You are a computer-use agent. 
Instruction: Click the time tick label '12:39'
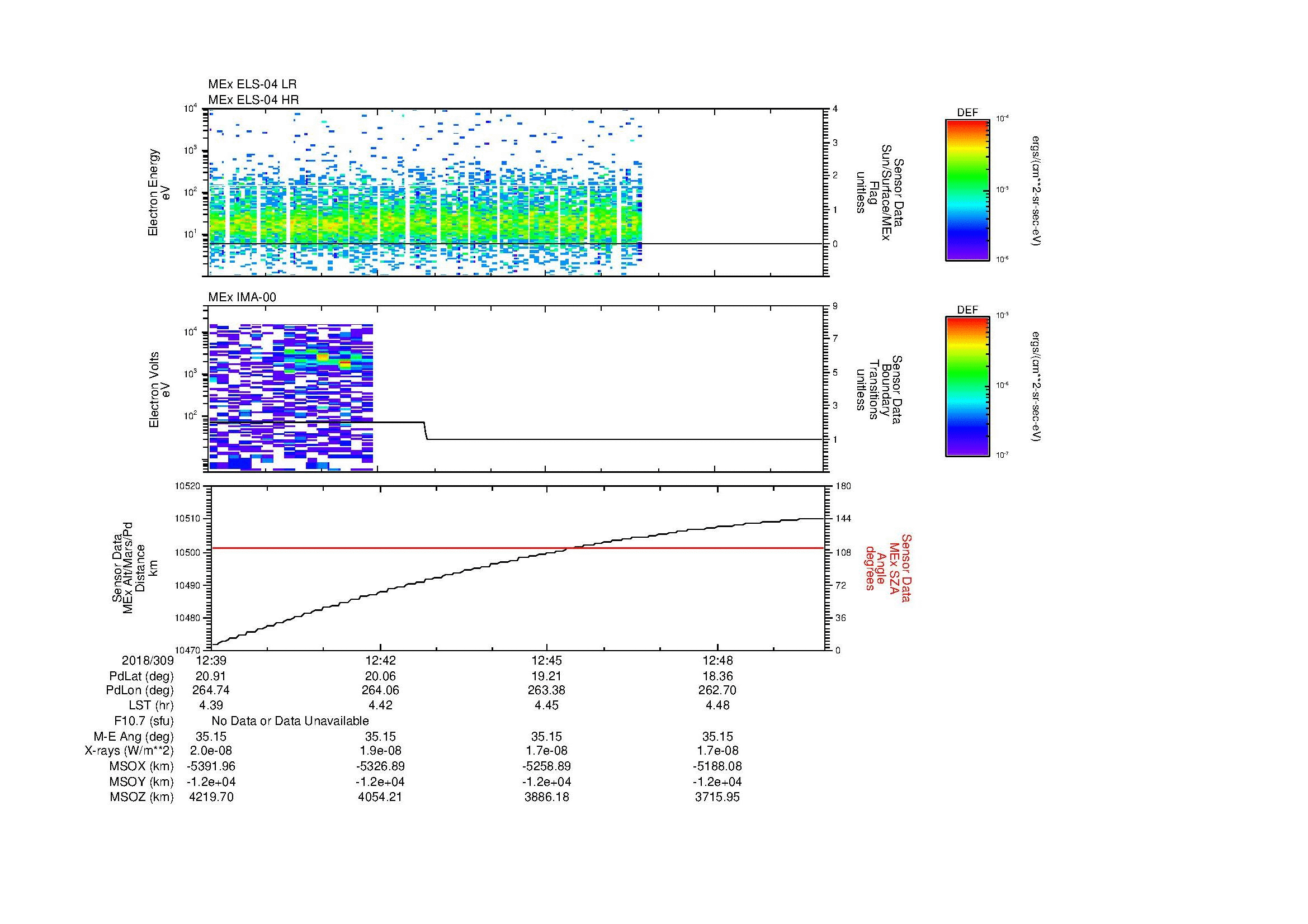tap(211, 661)
